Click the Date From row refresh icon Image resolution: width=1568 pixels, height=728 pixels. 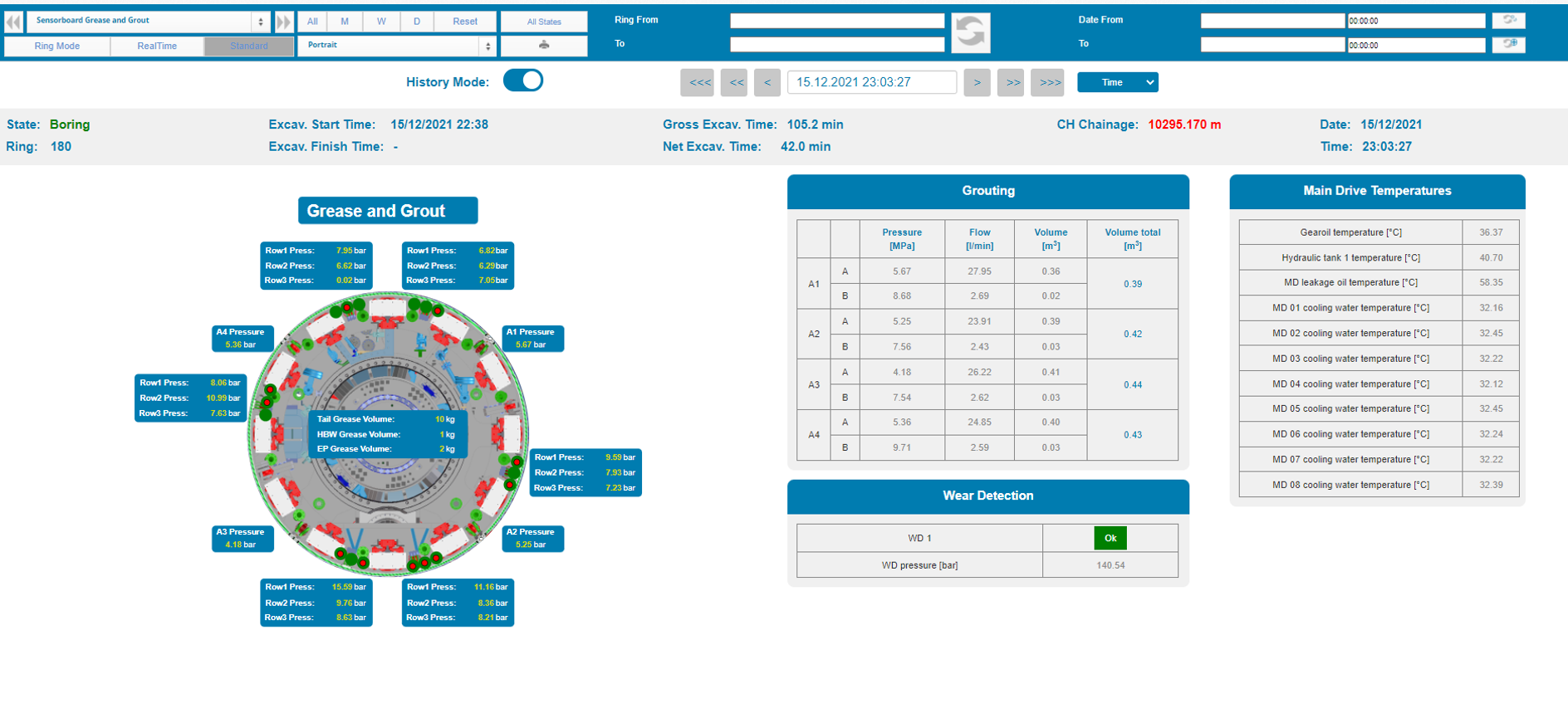pos(1508,20)
